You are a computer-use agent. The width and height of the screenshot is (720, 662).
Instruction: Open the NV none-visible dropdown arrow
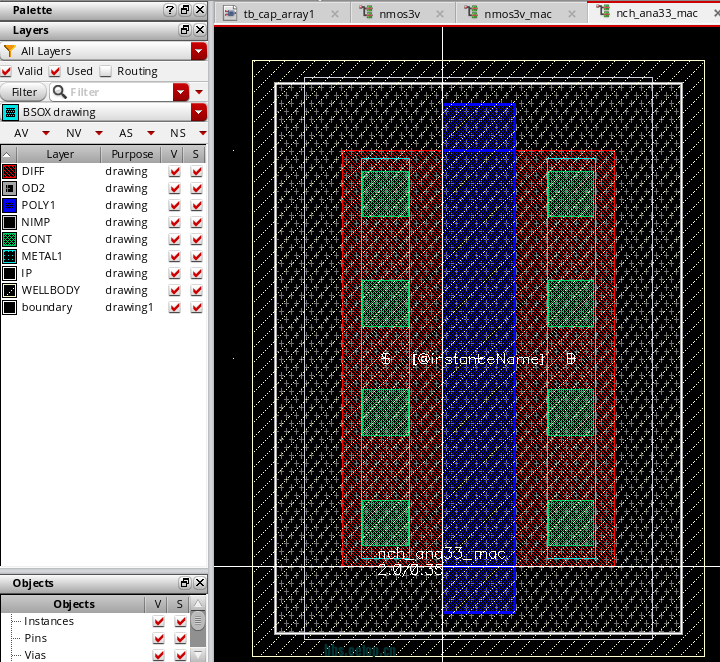click(99, 133)
